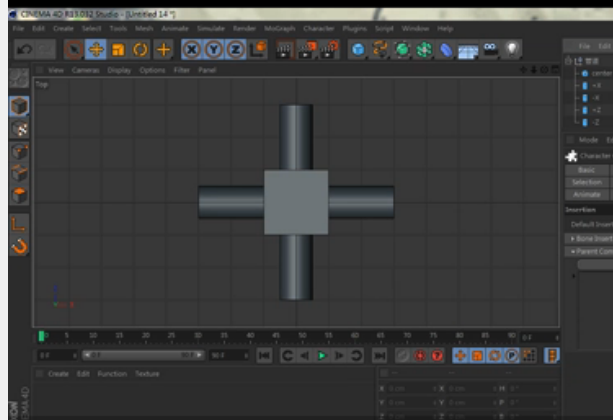The height and width of the screenshot is (420, 613).
Task: Play the animation forwards
Action: [x=322, y=355]
